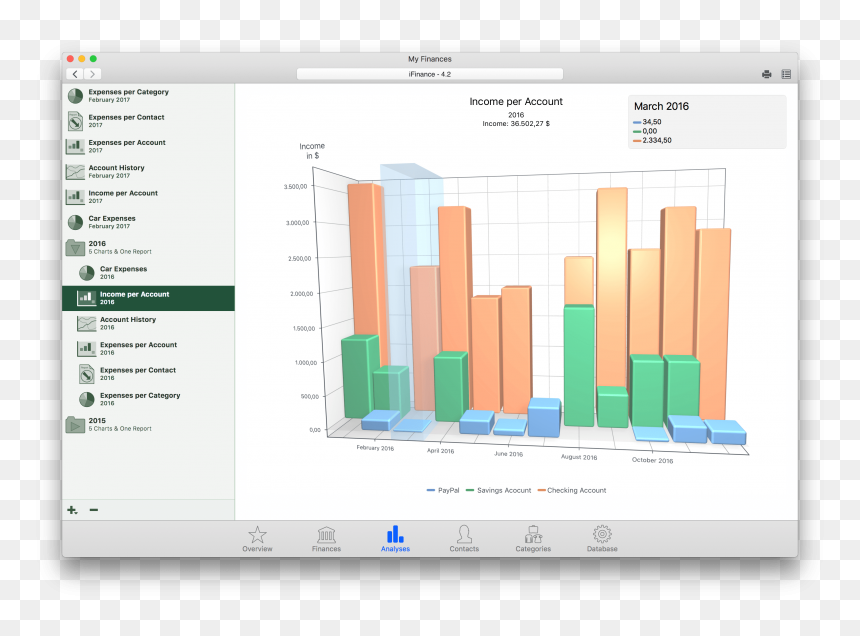Open the Analyses tab
Viewport: 860px width, 636px height.
tap(395, 539)
